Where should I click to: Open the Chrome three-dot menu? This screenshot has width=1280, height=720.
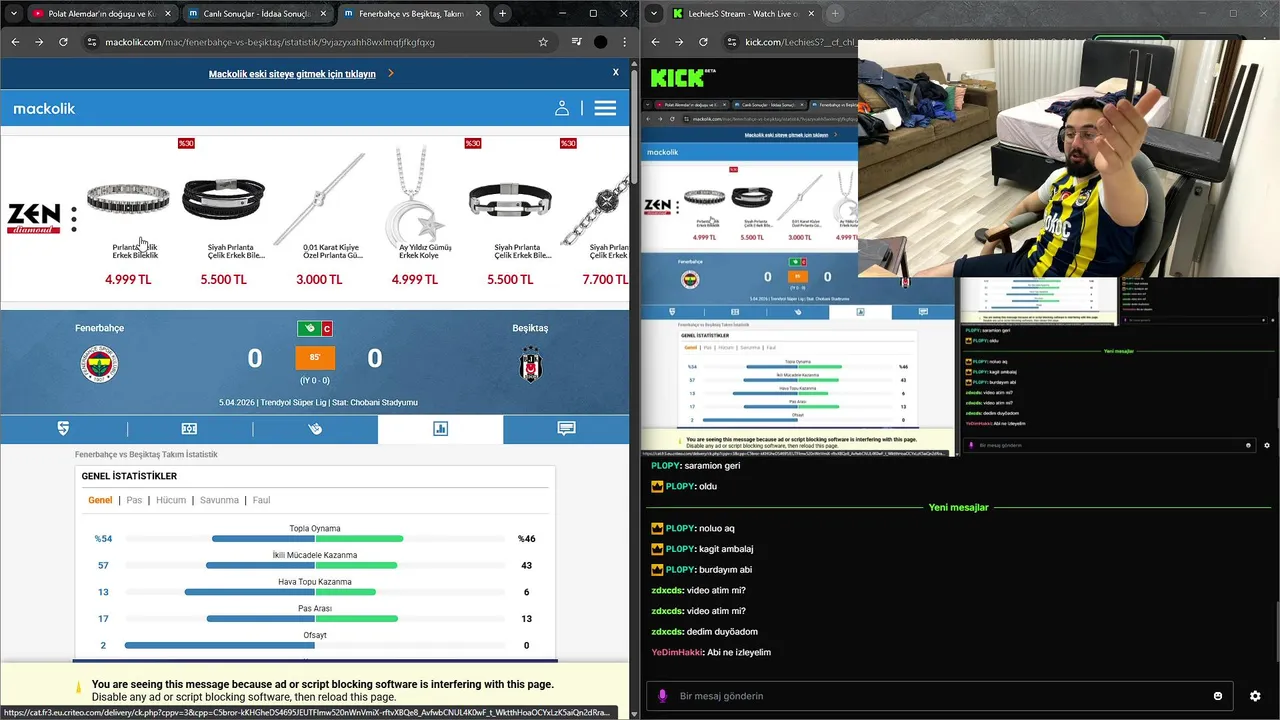click(623, 42)
